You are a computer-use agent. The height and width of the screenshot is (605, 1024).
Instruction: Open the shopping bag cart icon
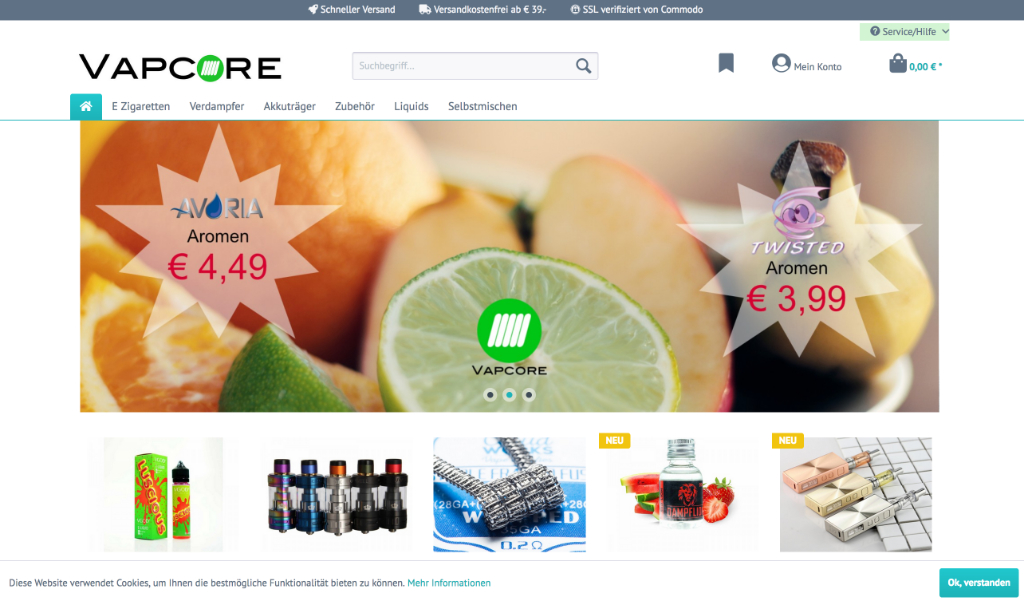tap(897, 63)
